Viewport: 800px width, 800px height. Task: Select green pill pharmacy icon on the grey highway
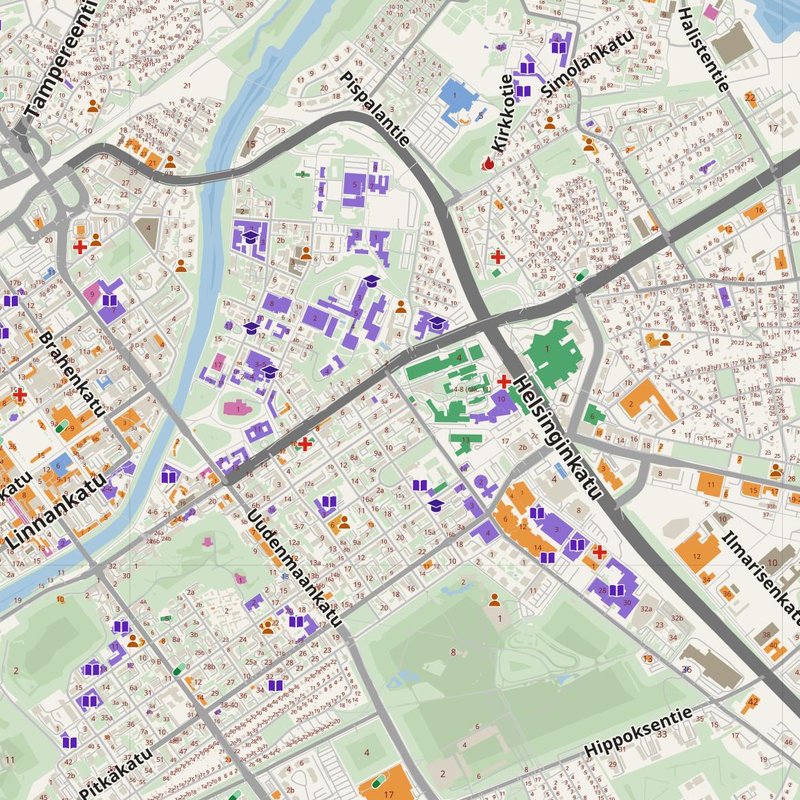click(581, 276)
